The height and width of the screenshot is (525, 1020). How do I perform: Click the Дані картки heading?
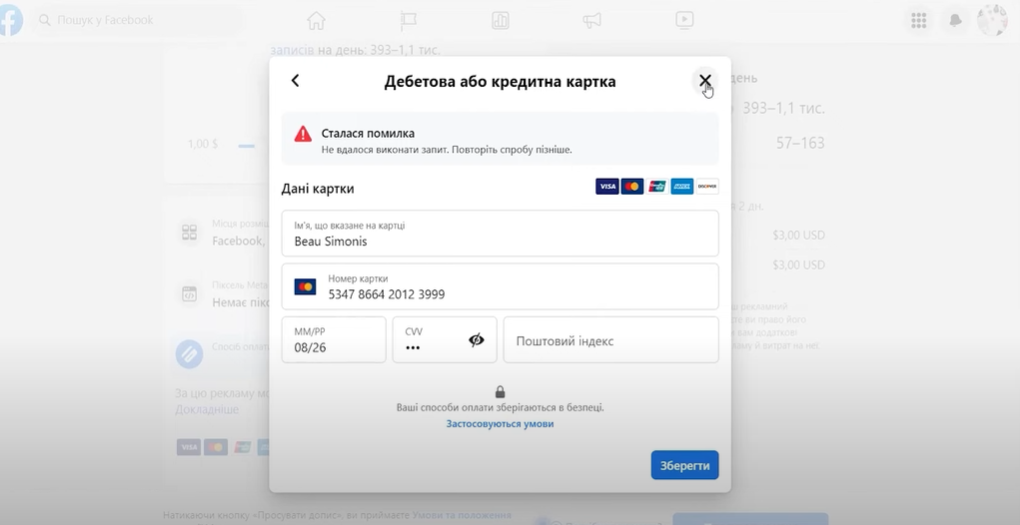point(317,189)
